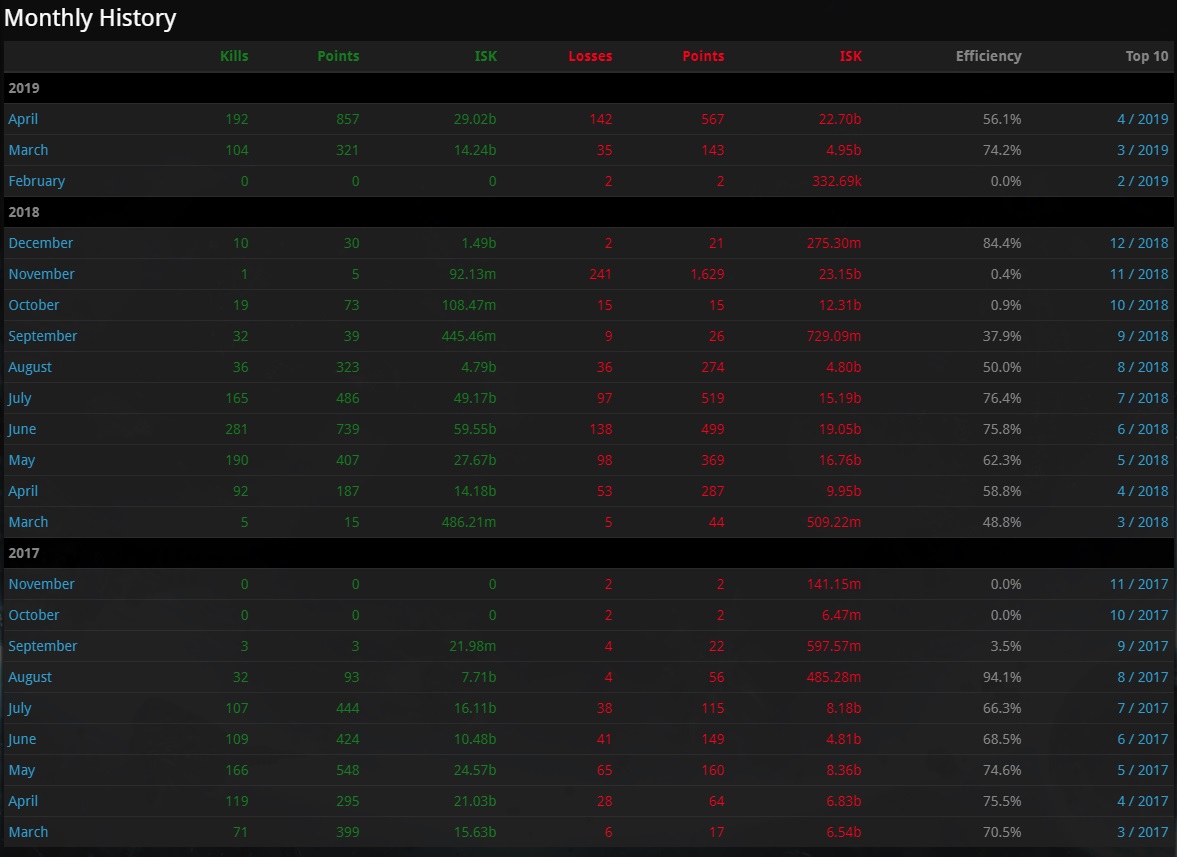Image resolution: width=1177 pixels, height=857 pixels.
Task: Click the March 2019 month link
Action: coord(28,150)
